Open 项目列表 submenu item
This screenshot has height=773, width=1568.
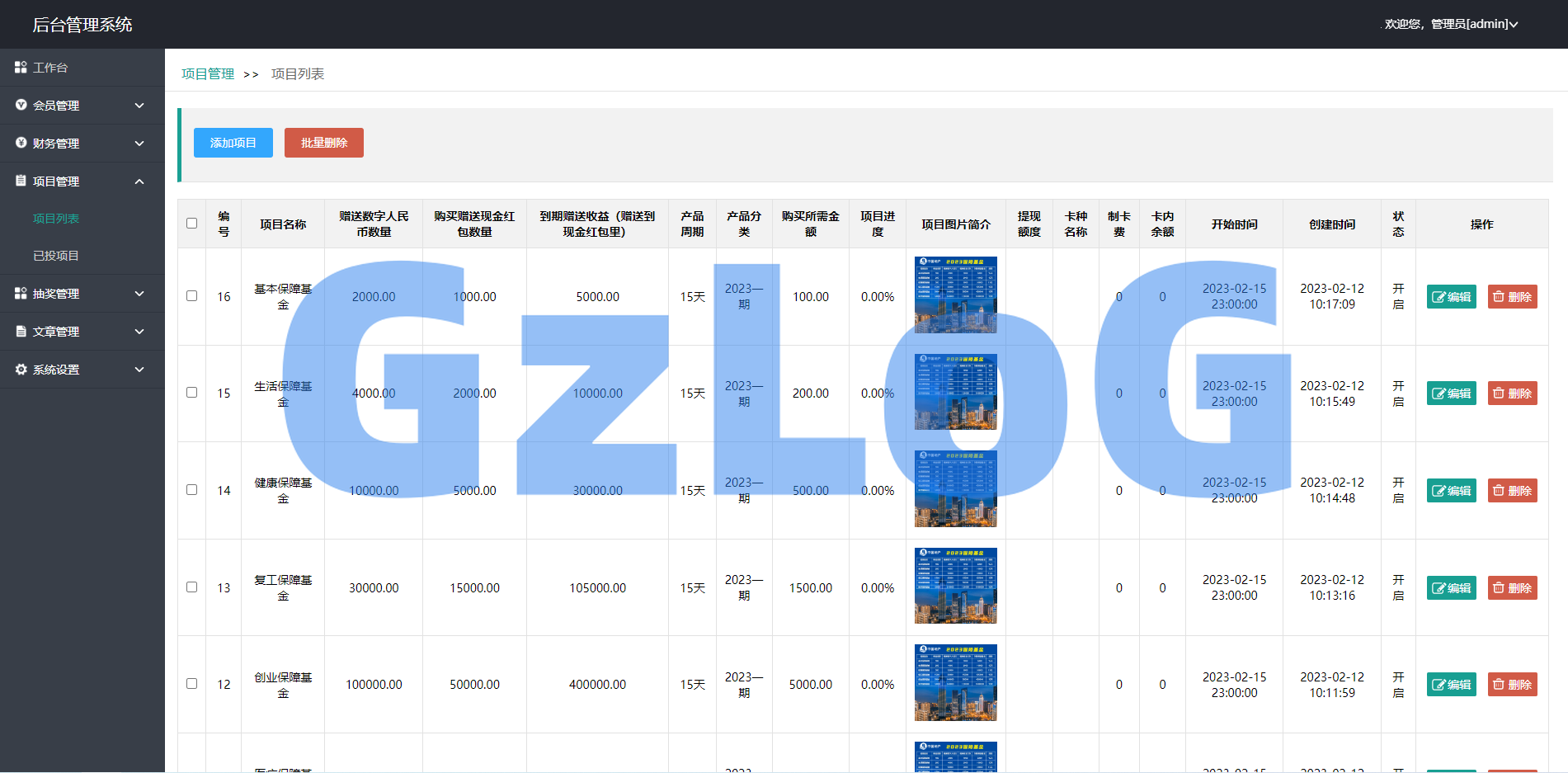56,219
